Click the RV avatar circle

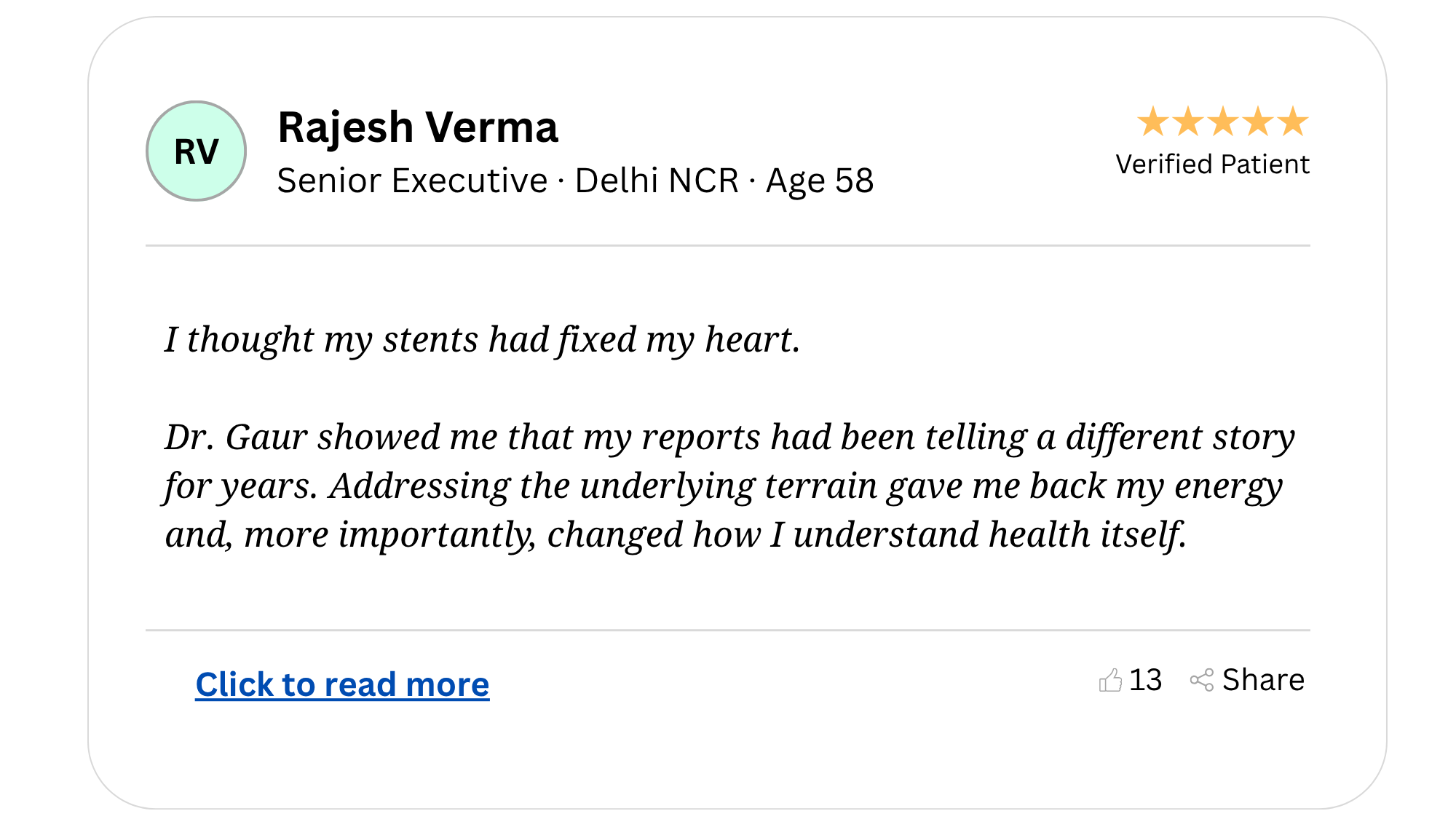197,151
